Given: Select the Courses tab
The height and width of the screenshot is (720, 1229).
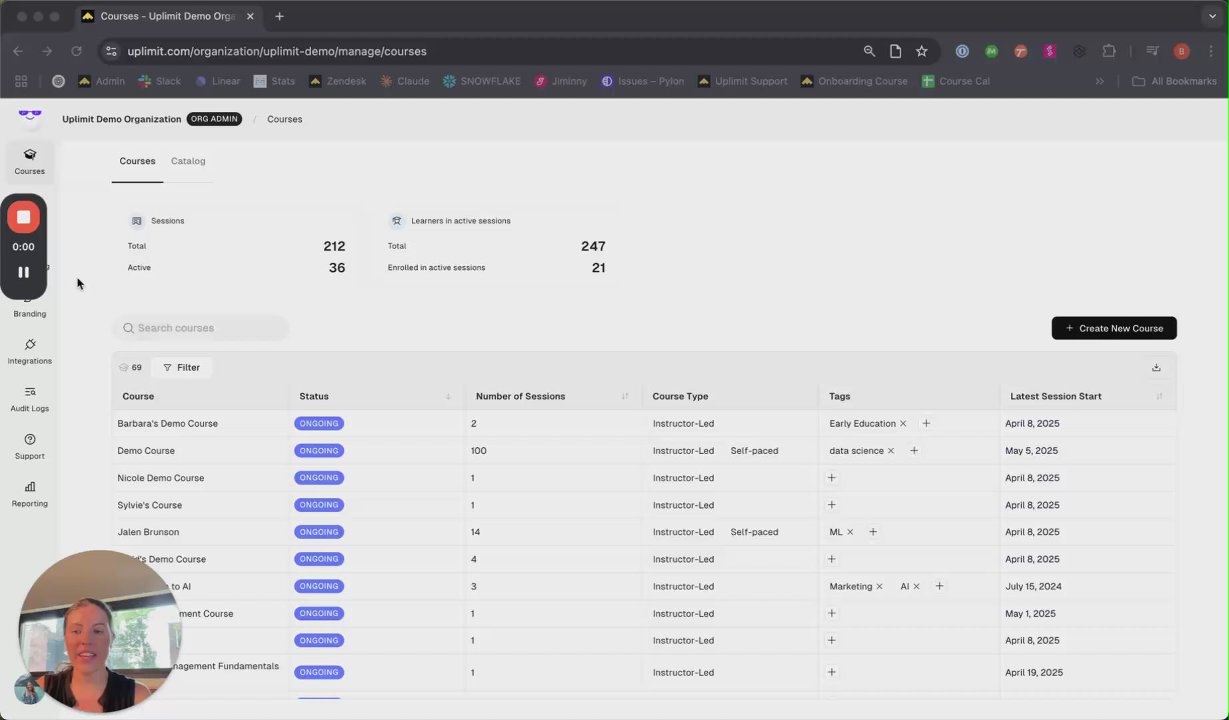Looking at the screenshot, I should [137, 161].
